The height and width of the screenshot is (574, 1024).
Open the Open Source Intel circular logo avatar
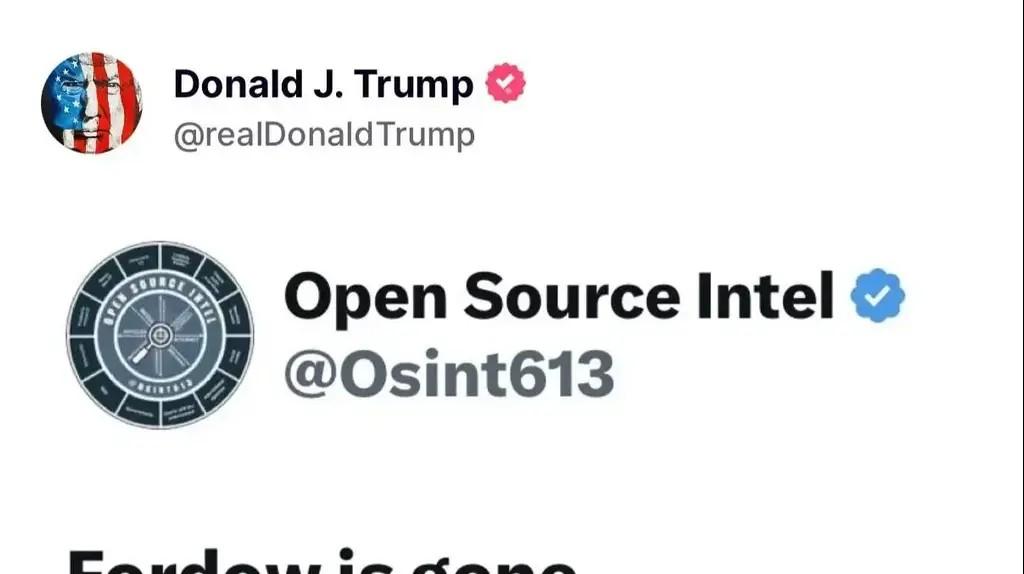tap(160, 335)
